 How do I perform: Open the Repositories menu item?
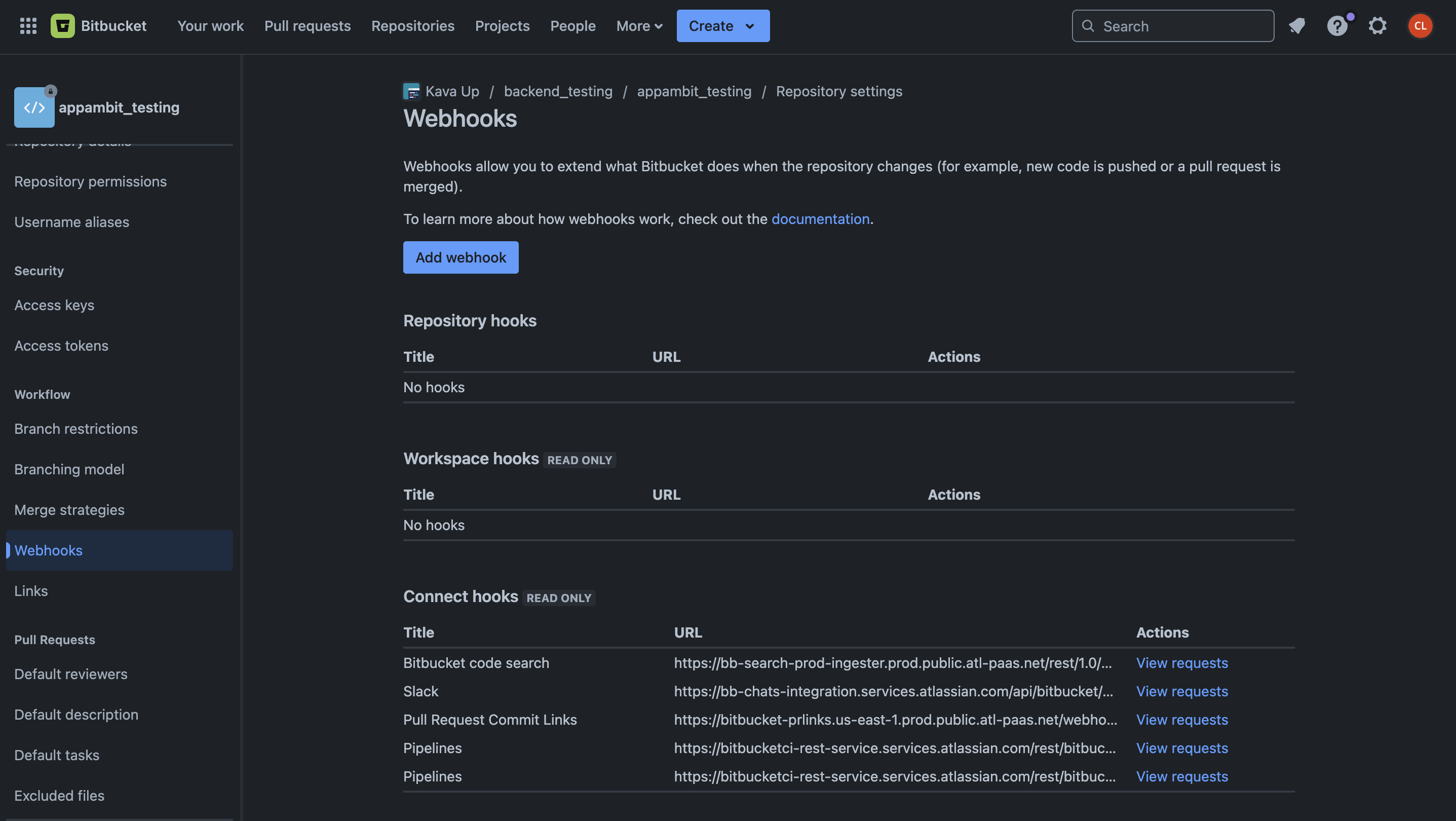pos(412,26)
